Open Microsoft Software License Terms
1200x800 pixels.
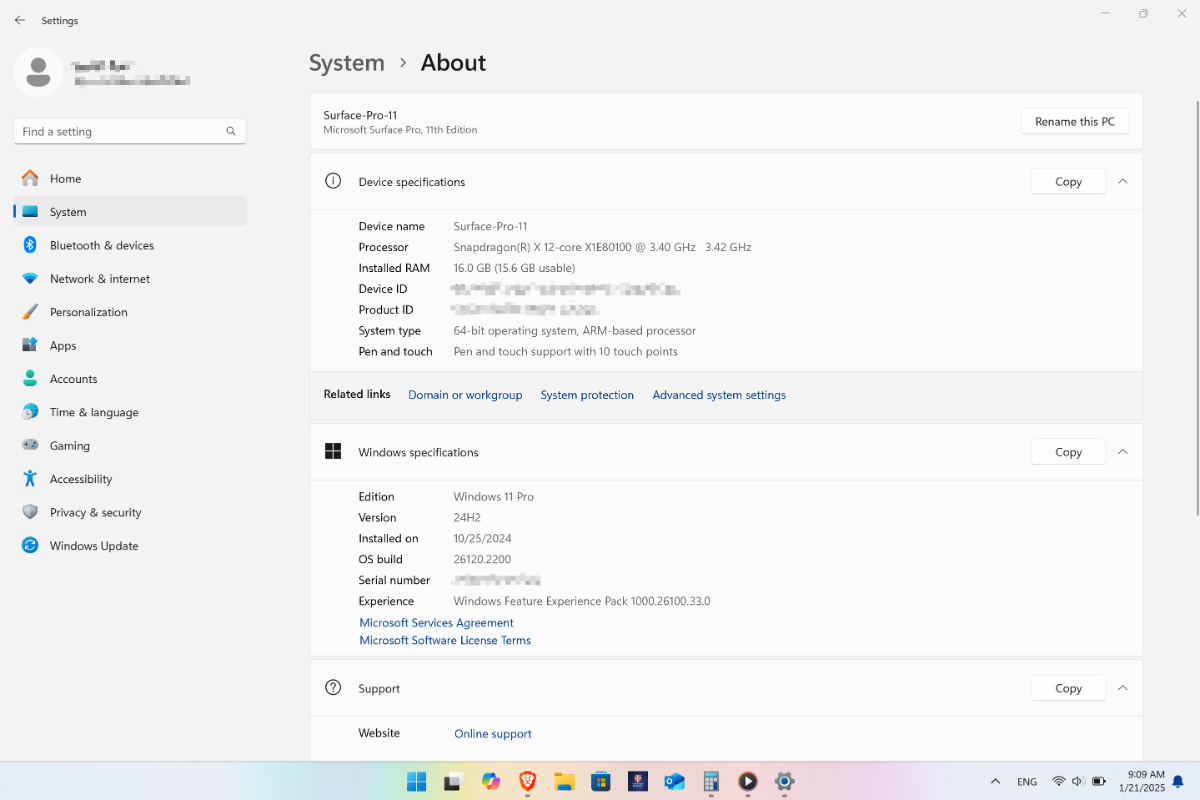coord(445,640)
